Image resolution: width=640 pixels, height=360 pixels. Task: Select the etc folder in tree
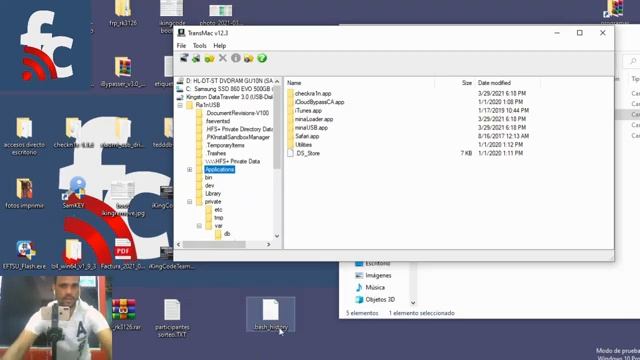click(x=218, y=210)
